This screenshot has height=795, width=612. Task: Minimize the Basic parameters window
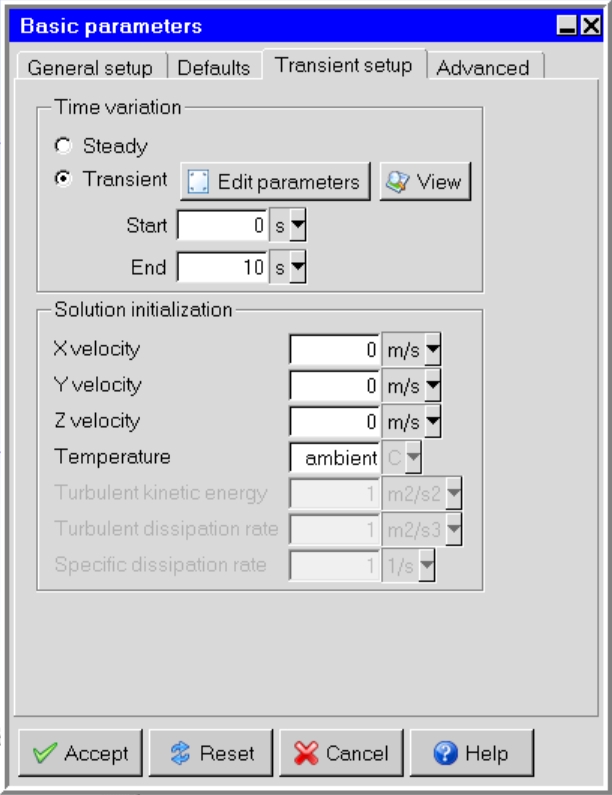point(567,28)
